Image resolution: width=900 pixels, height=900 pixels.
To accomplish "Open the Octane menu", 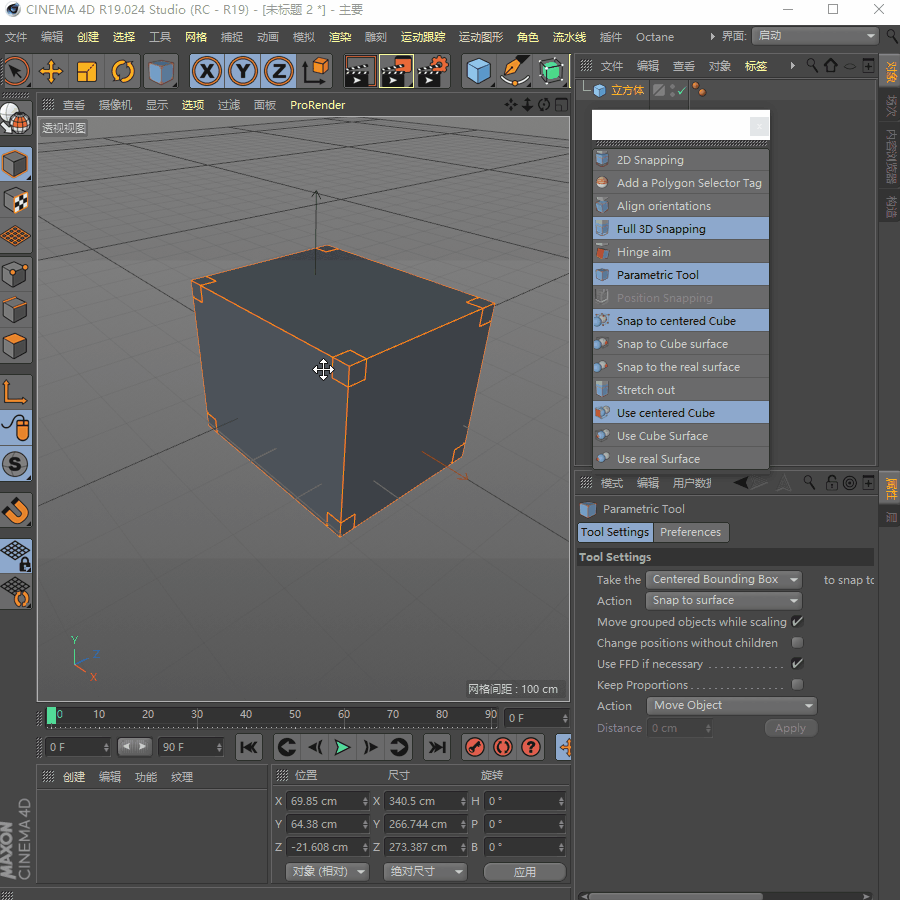I will click(655, 37).
